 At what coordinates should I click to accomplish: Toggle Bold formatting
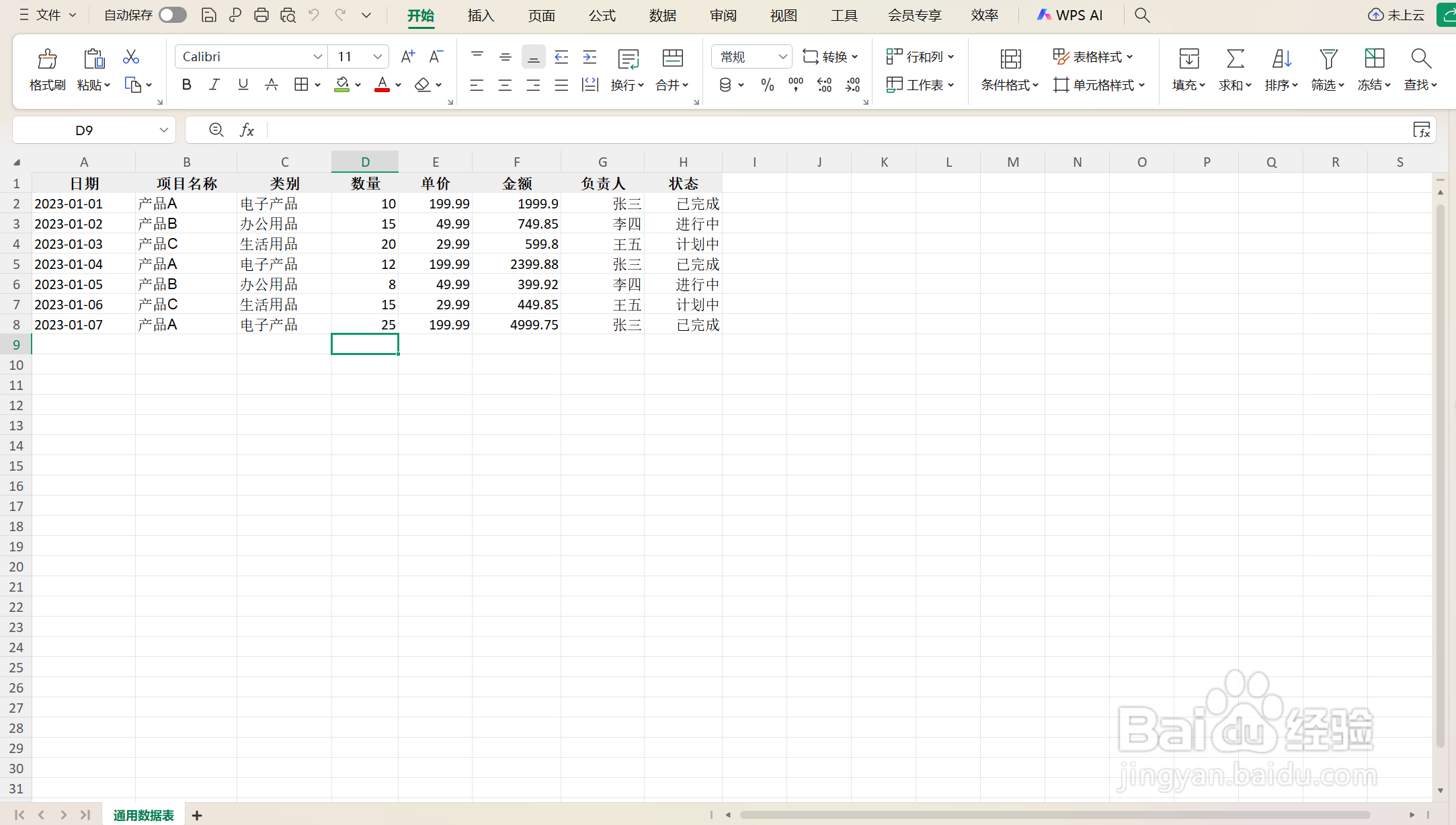pyautogui.click(x=187, y=85)
